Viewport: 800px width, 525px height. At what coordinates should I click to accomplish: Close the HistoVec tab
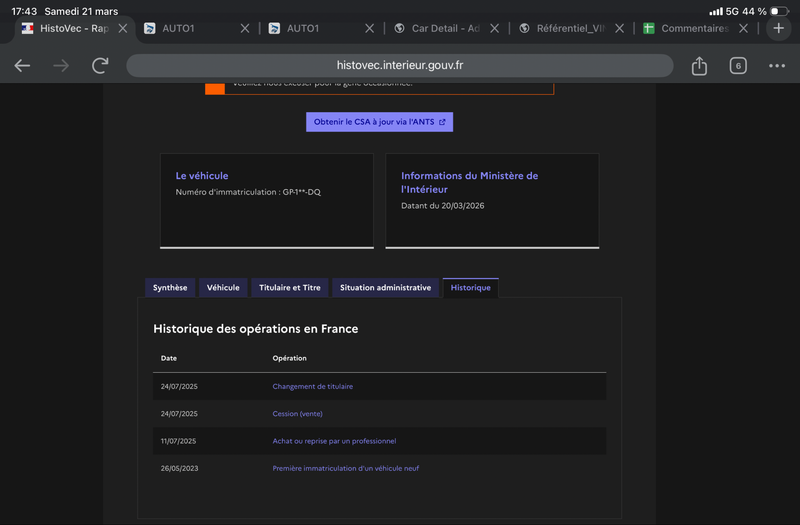click(122, 29)
